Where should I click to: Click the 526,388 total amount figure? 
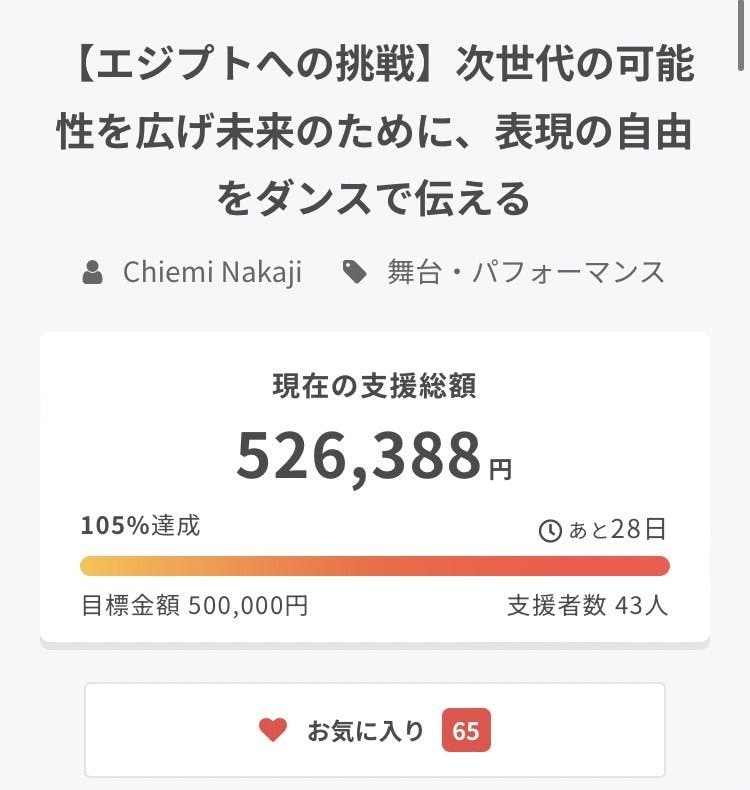tap(360, 455)
